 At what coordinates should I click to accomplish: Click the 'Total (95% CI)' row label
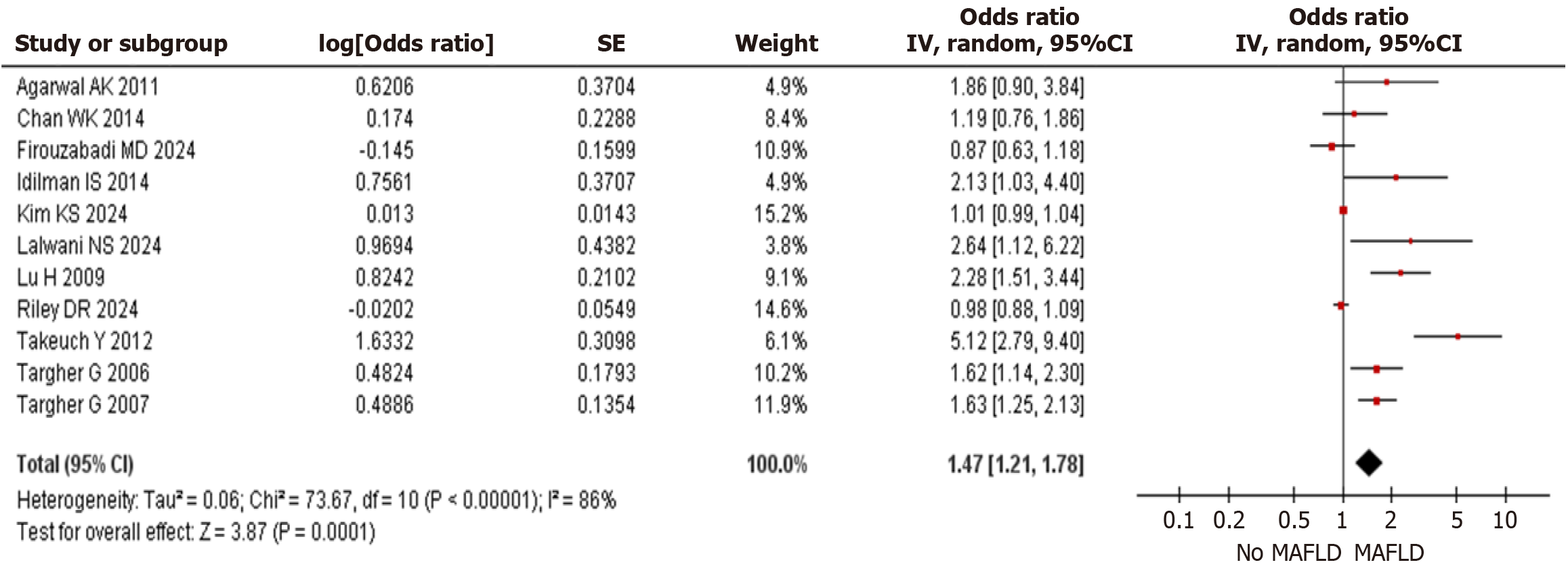coord(75,464)
